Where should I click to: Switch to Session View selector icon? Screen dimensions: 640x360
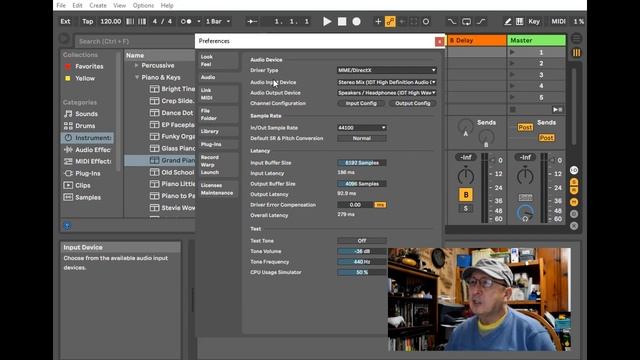tap(576, 53)
